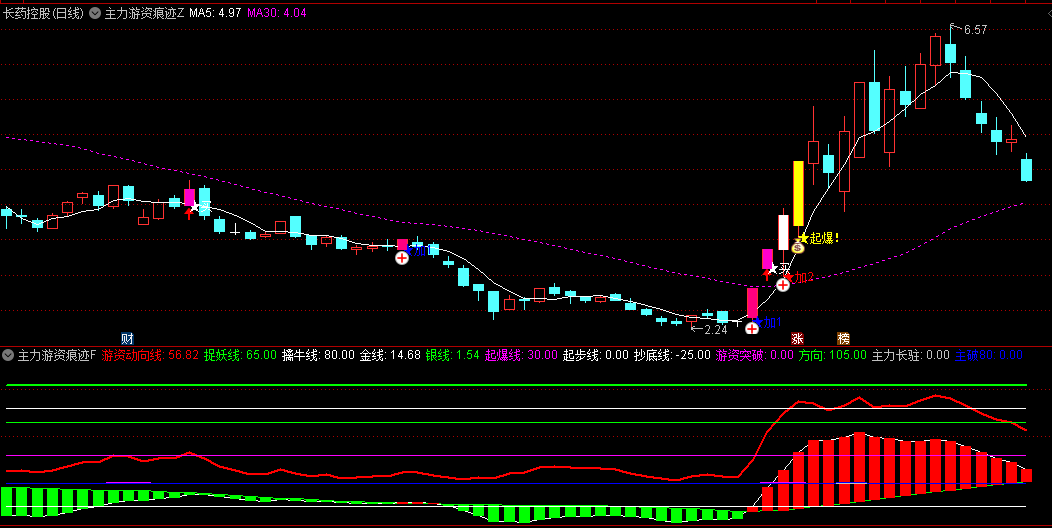The image size is (1052, 528).
Task: Click the 涨 limit-up marker icon
Action: [797, 338]
